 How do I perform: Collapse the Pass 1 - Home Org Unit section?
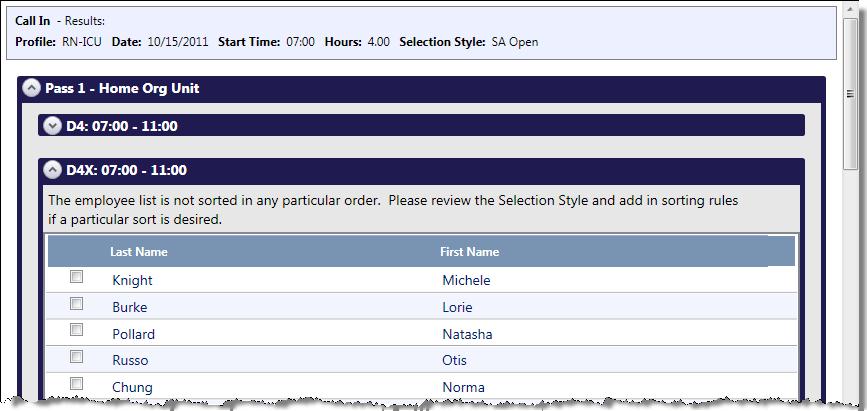click(x=32, y=88)
